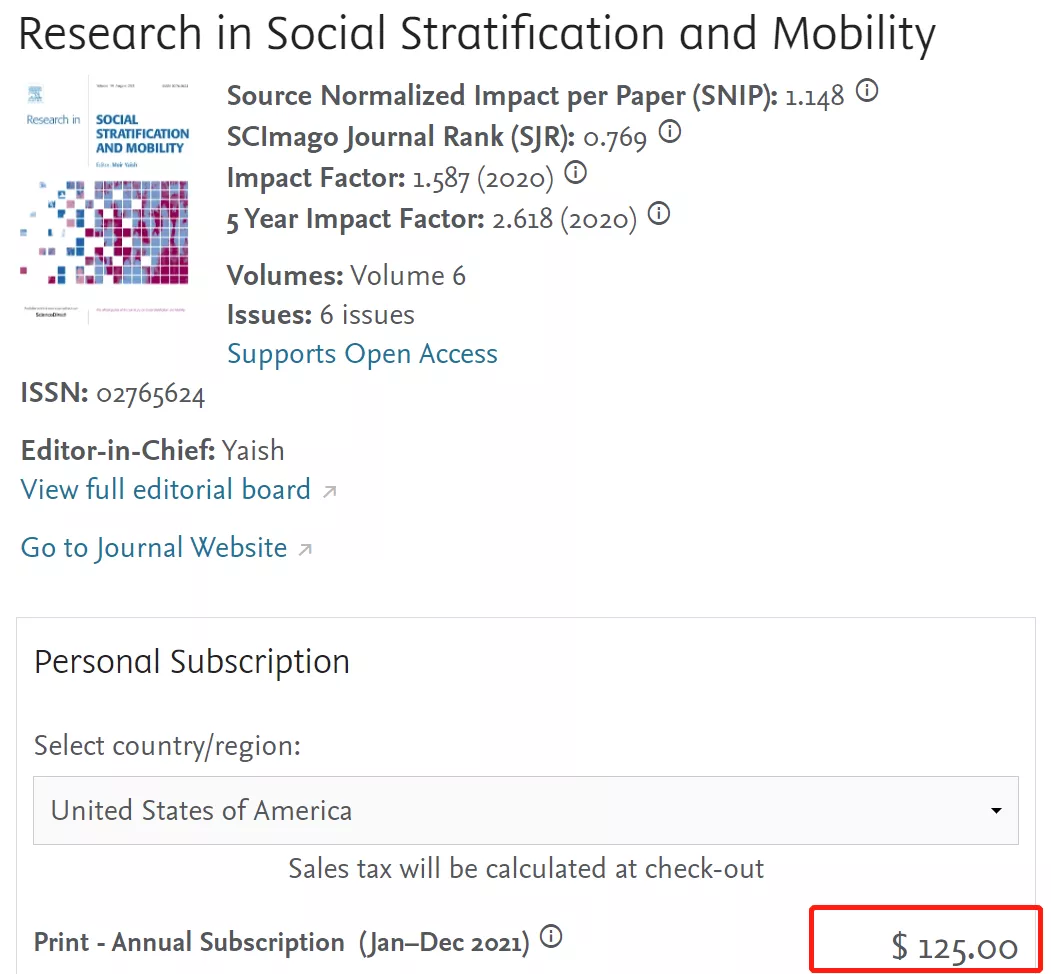Click the SNIP info icon
Viewport: 1051px width, 974px height.
pyautogui.click(x=867, y=92)
